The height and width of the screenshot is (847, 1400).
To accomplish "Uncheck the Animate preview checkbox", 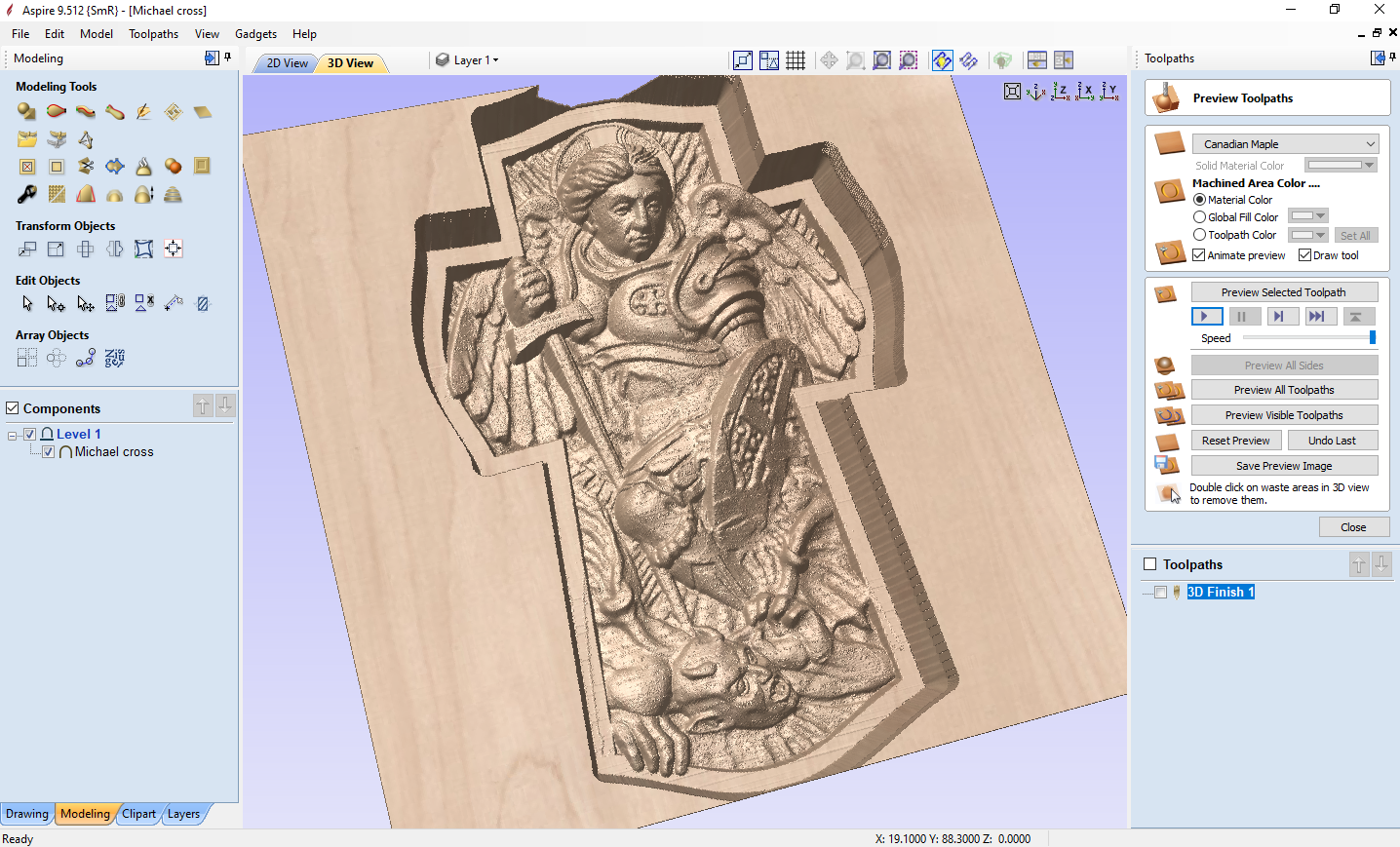I will (x=1199, y=255).
